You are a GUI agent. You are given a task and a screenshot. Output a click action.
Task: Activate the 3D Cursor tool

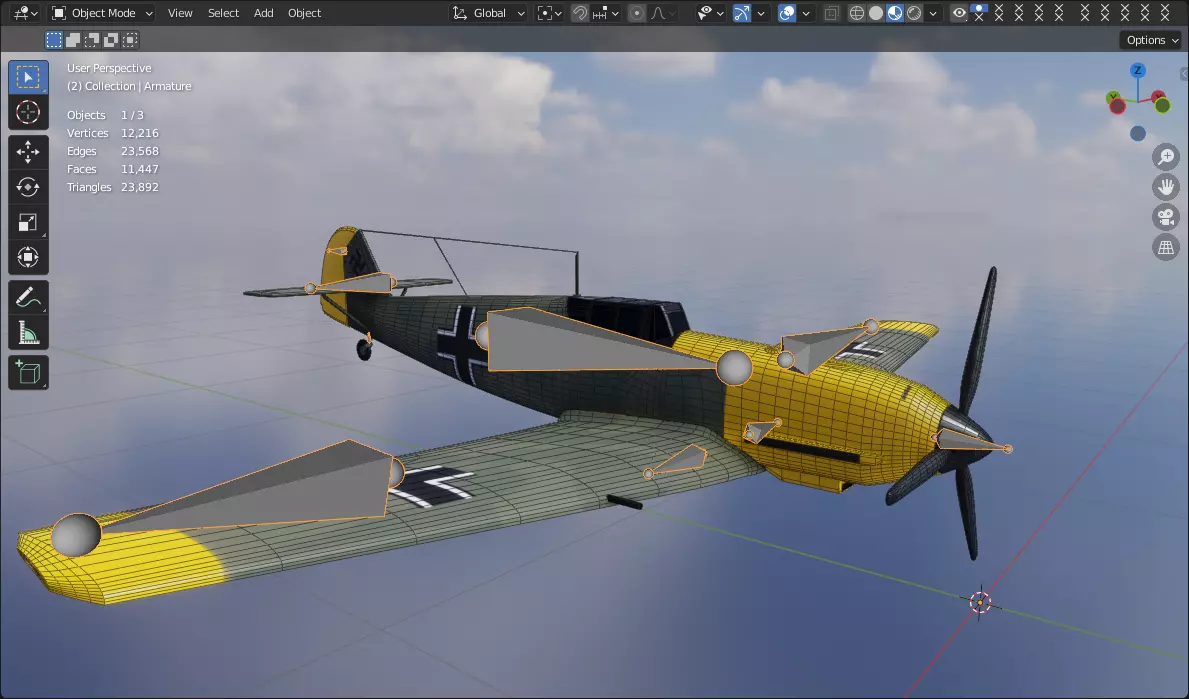(28, 112)
